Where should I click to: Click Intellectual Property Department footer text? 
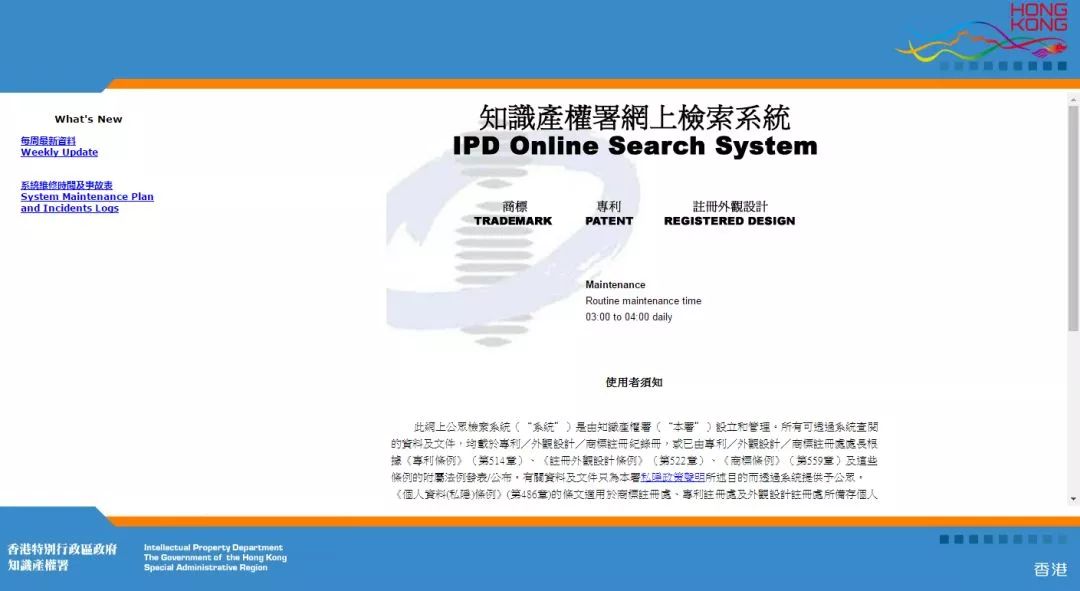point(214,548)
